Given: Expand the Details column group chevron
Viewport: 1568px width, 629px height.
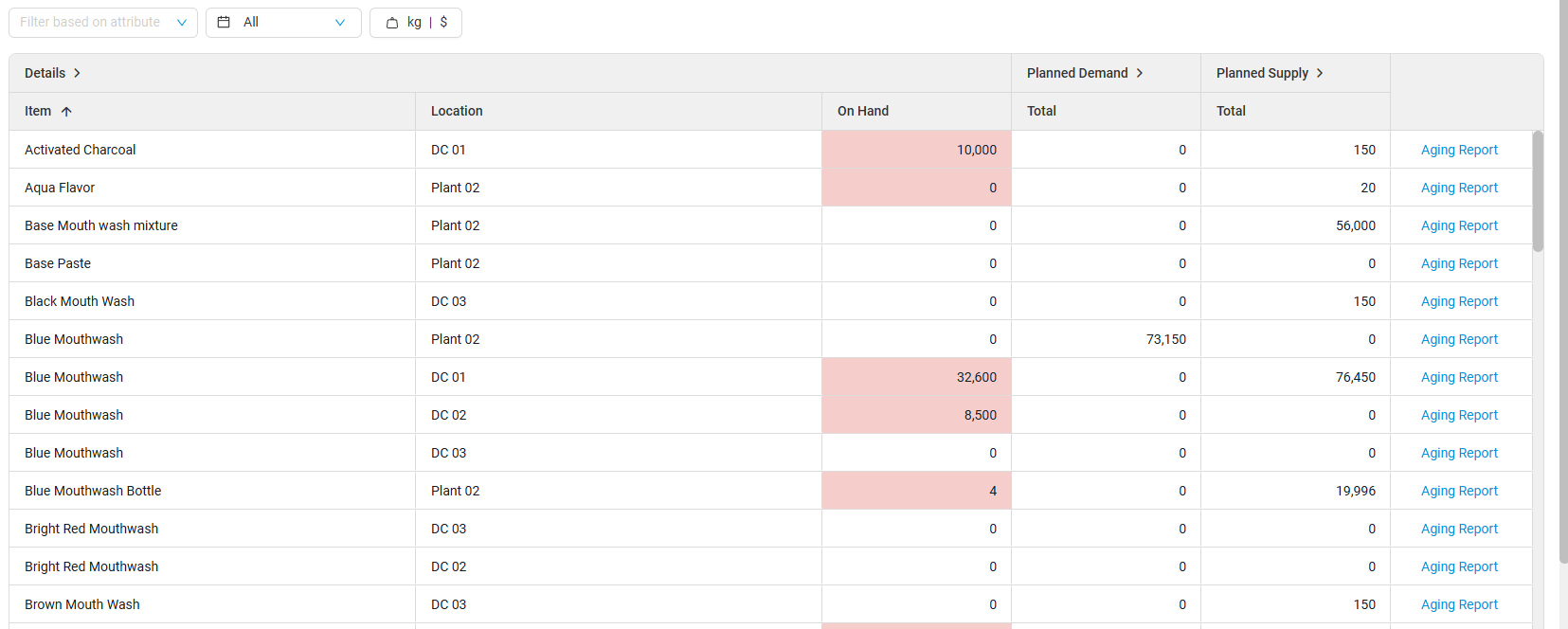Looking at the screenshot, I should coord(77,73).
